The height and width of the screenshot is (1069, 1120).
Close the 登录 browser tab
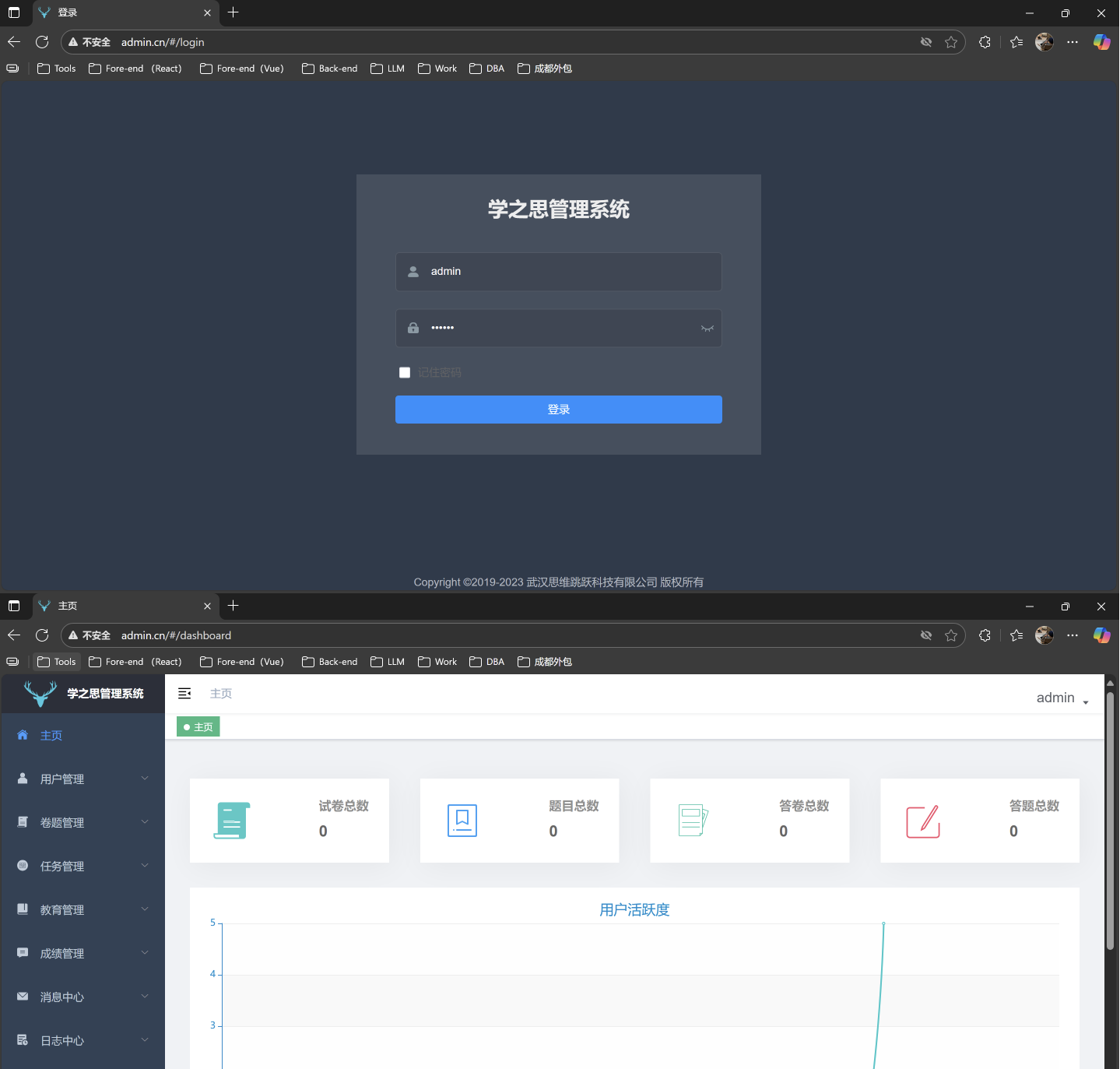(x=207, y=13)
